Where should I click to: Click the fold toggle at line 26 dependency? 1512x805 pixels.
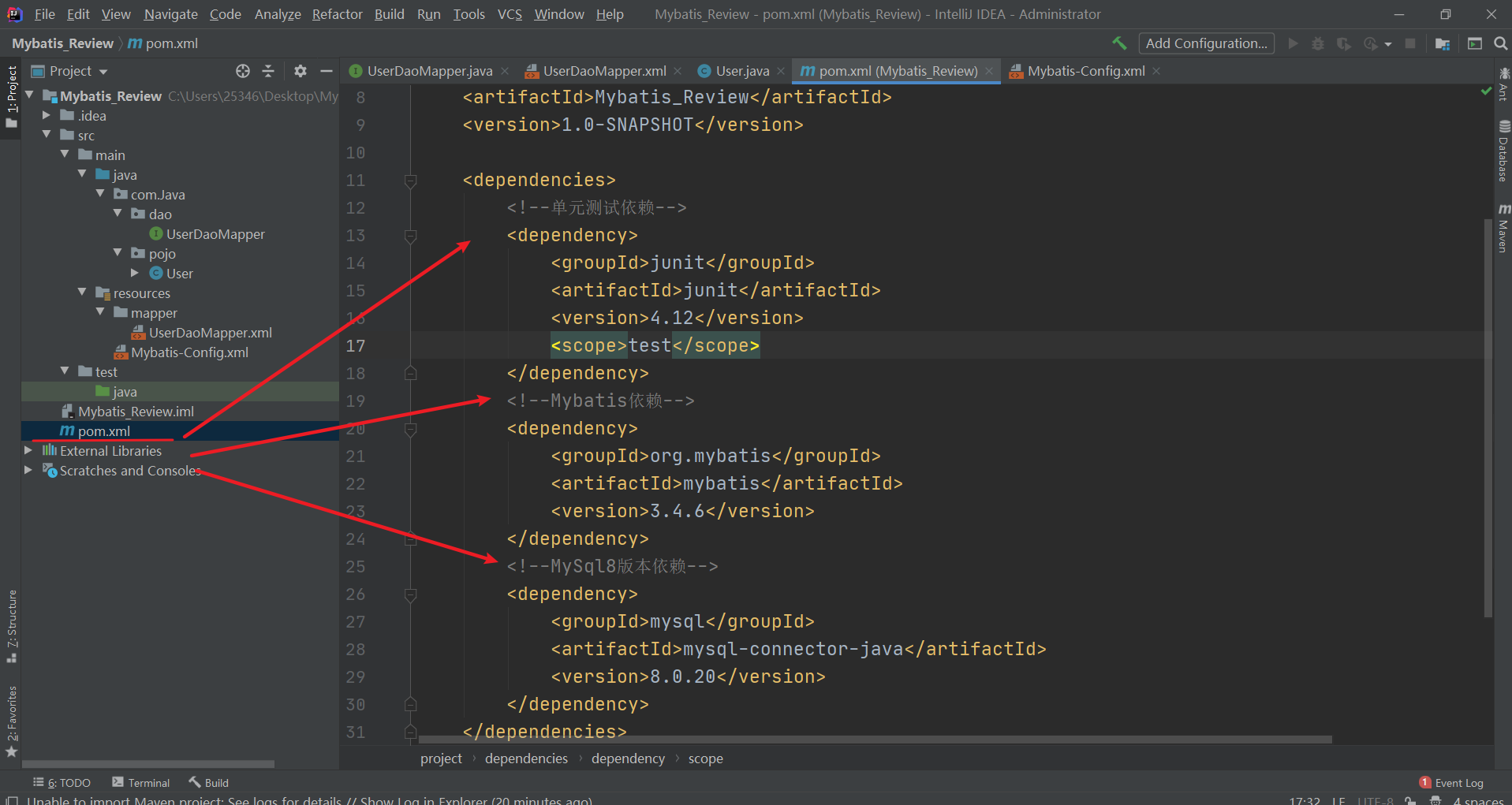(x=410, y=594)
